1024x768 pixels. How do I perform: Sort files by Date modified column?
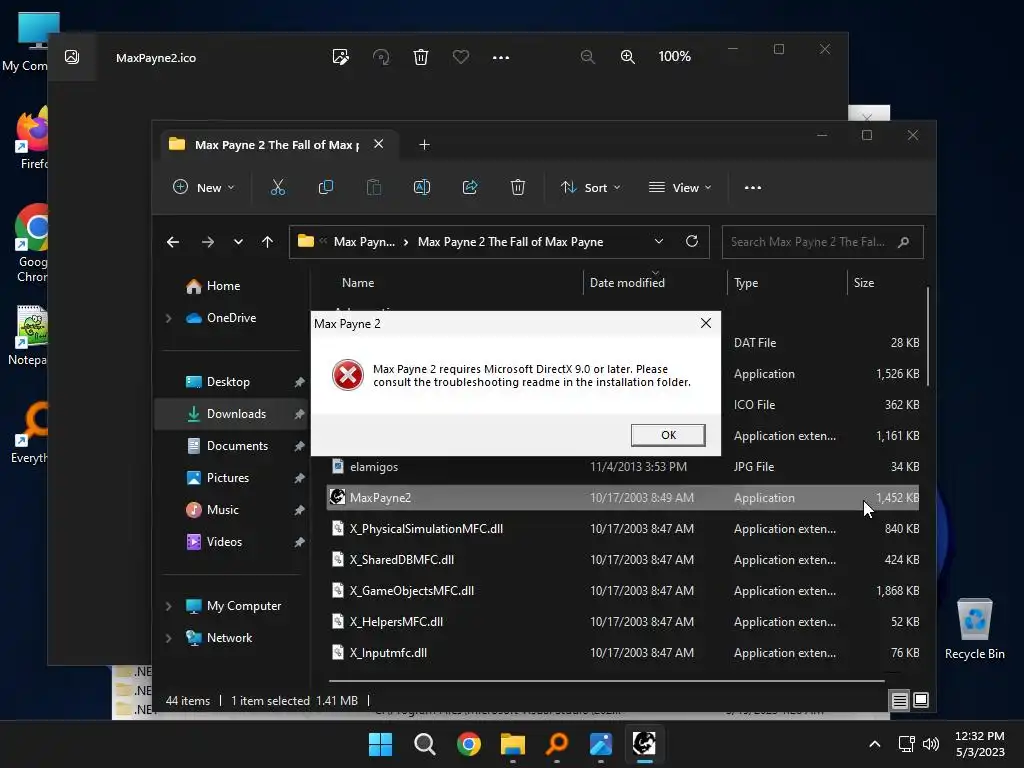pos(627,283)
